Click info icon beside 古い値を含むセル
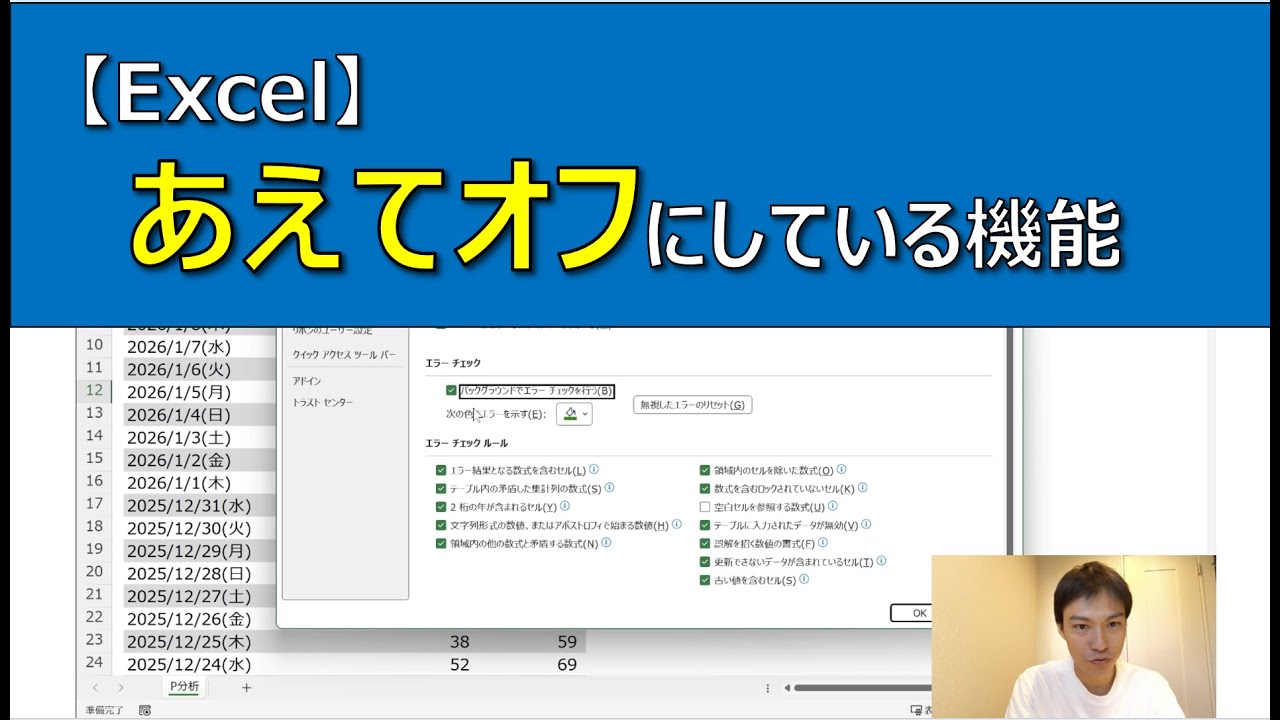 (x=804, y=579)
